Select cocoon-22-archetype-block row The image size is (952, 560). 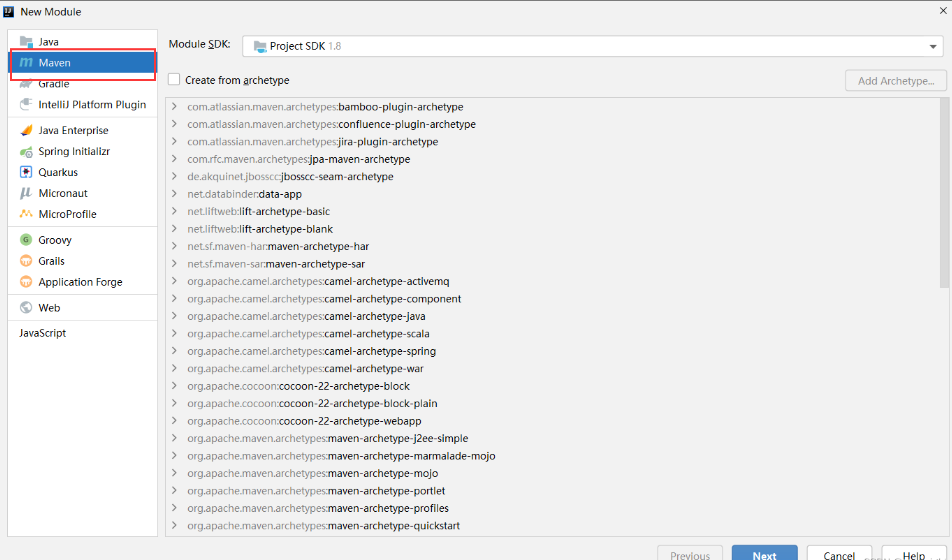(x=552, y=386)
